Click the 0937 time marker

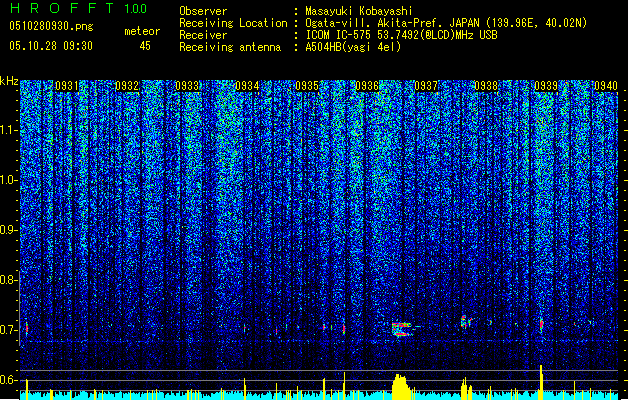point(426,86)
